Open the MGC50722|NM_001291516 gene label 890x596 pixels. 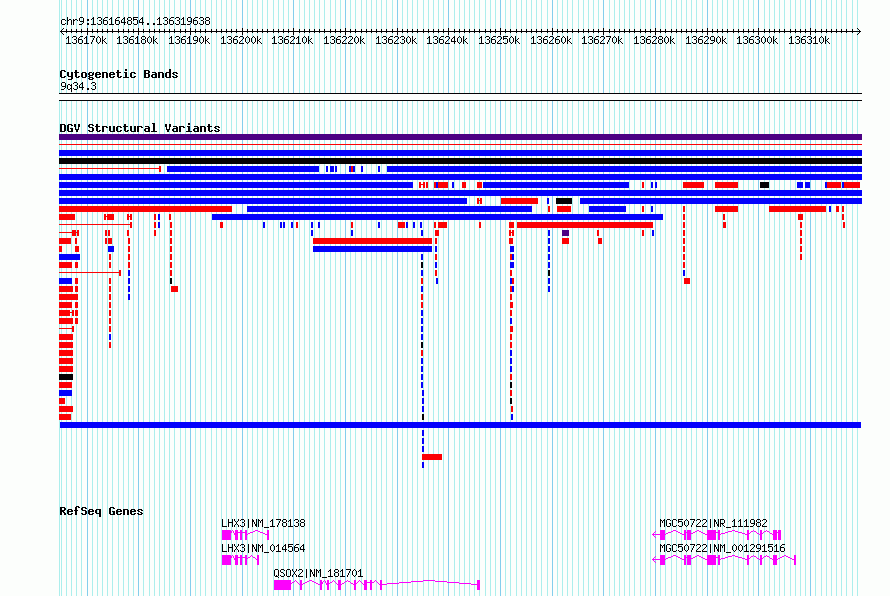722,548
